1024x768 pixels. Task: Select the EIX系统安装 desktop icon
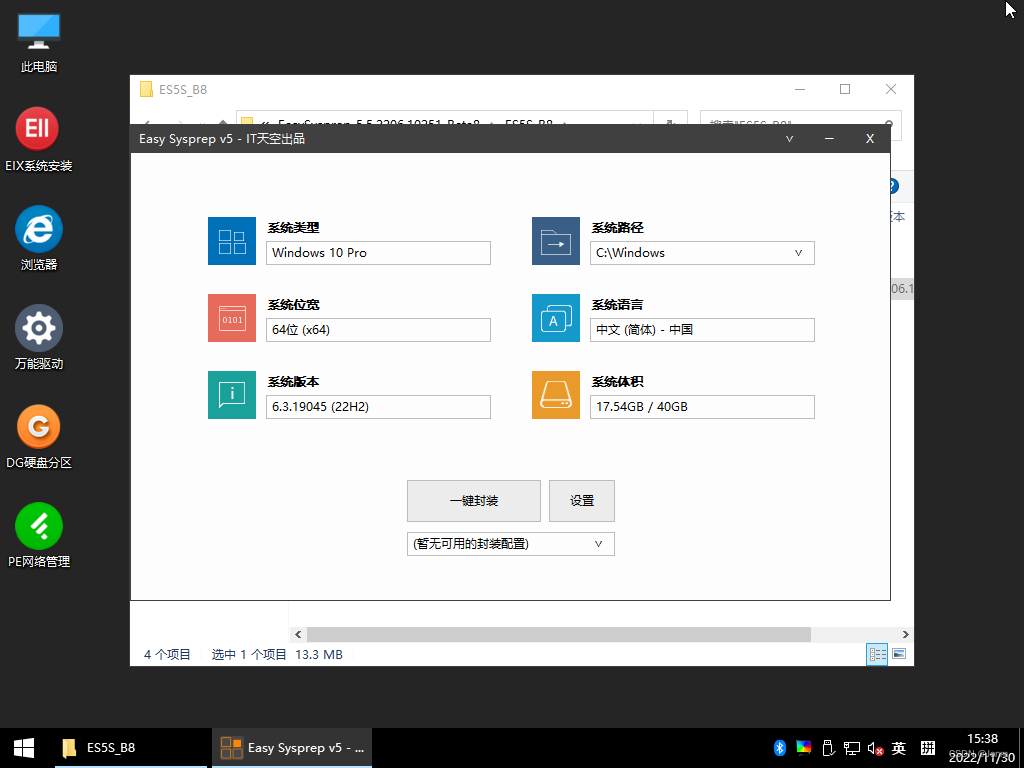click(39, 140)
